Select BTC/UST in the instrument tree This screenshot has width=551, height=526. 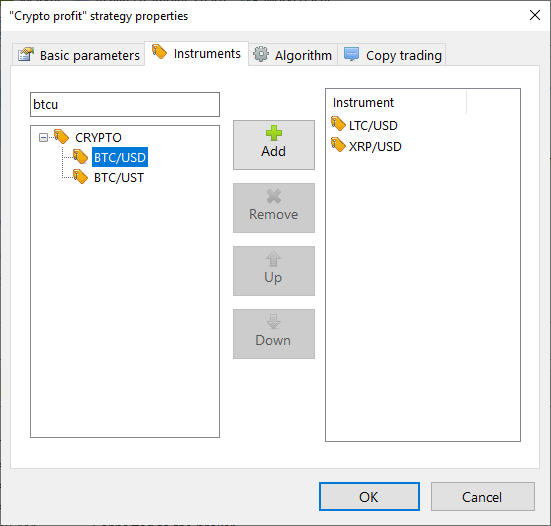[119, 178]
